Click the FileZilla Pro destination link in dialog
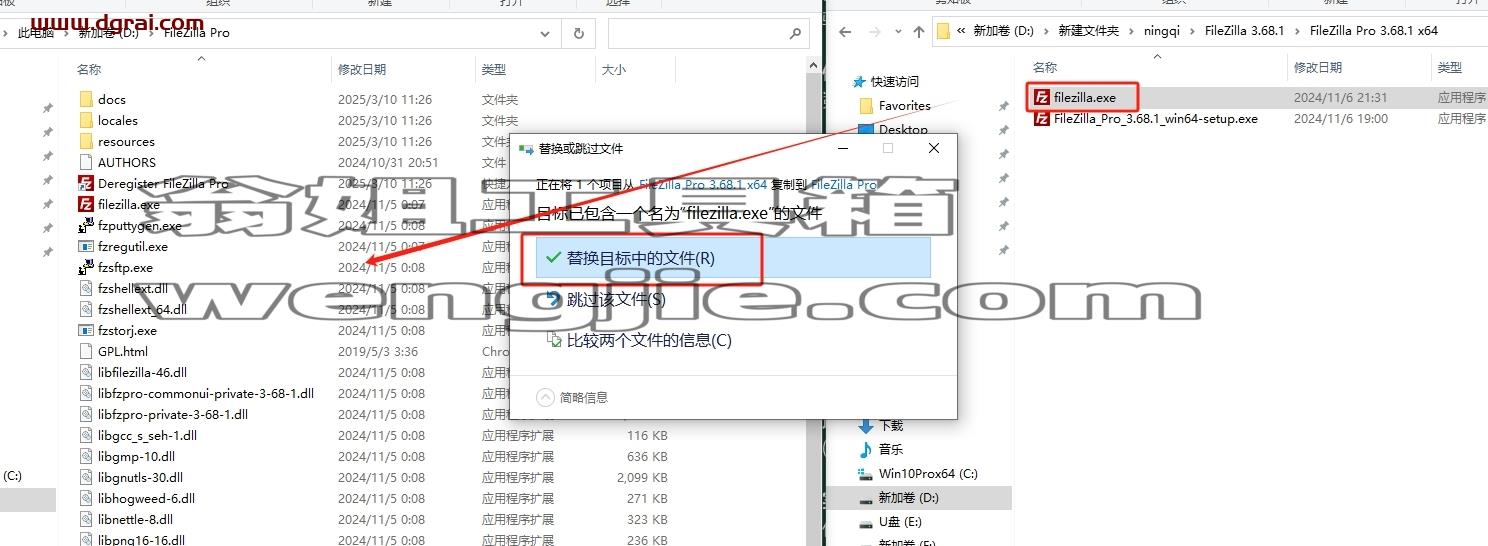The width and height of the screenshot is (1488, 546). (843, 185)
